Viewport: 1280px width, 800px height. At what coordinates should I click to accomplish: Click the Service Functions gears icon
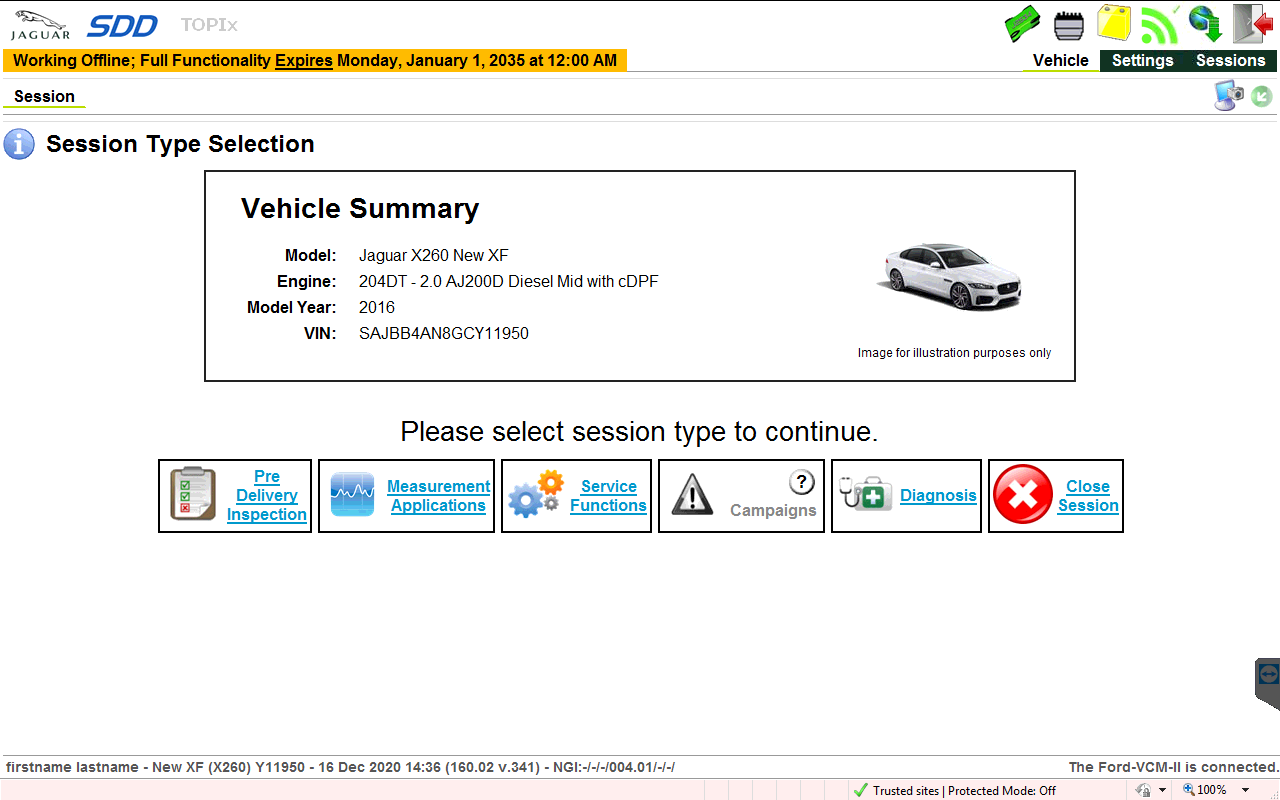pyautogui.click(x=536, y=494)
